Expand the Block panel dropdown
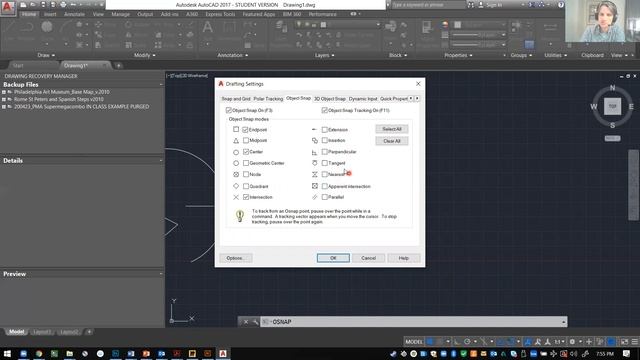640x360 pixels. (x=398, y=55)
